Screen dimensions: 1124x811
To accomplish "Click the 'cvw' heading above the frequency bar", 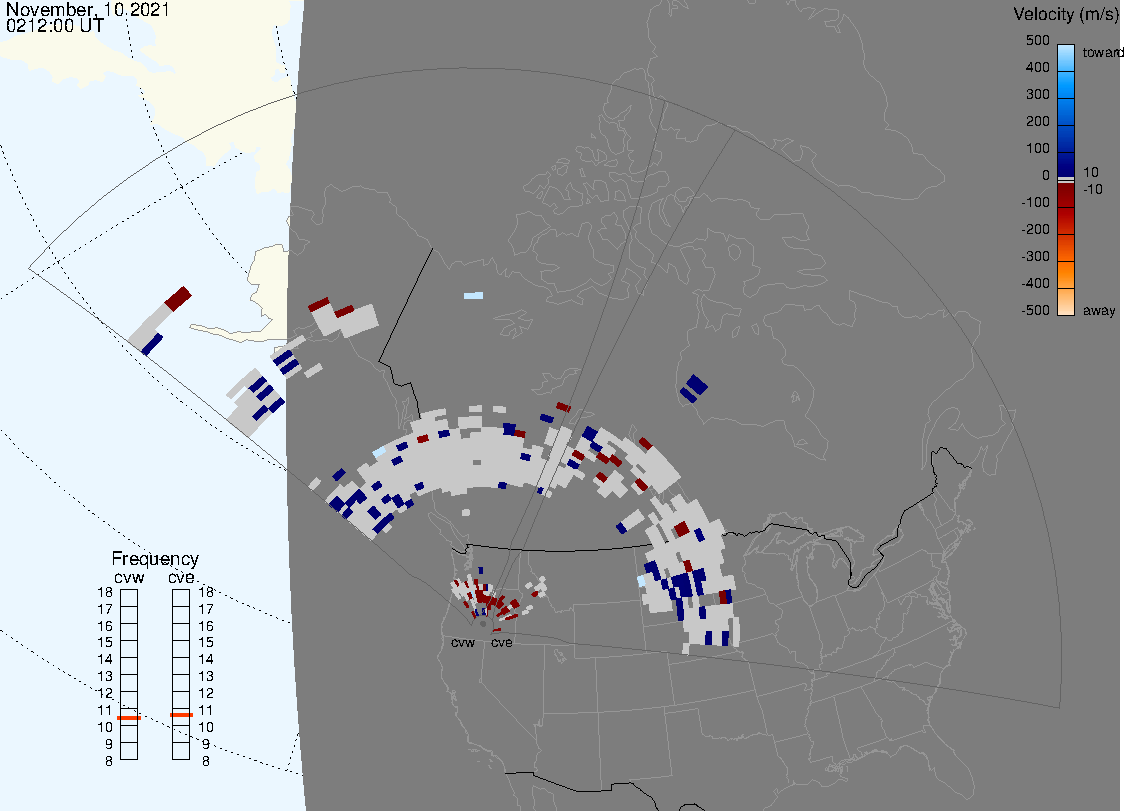I will coord(129,578).
